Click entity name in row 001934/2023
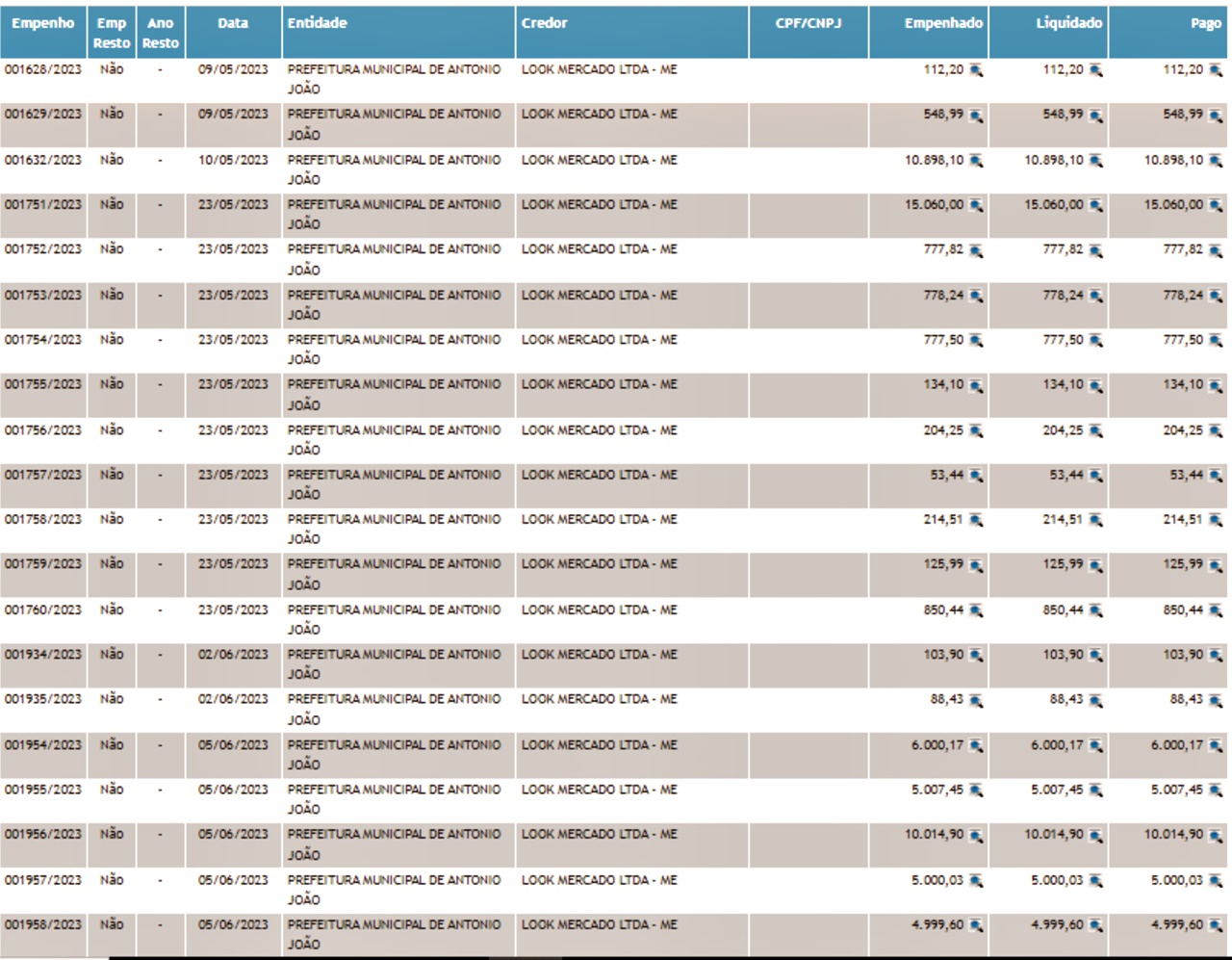The width and height of the screenshot is (1232, 960). (394, 663)
